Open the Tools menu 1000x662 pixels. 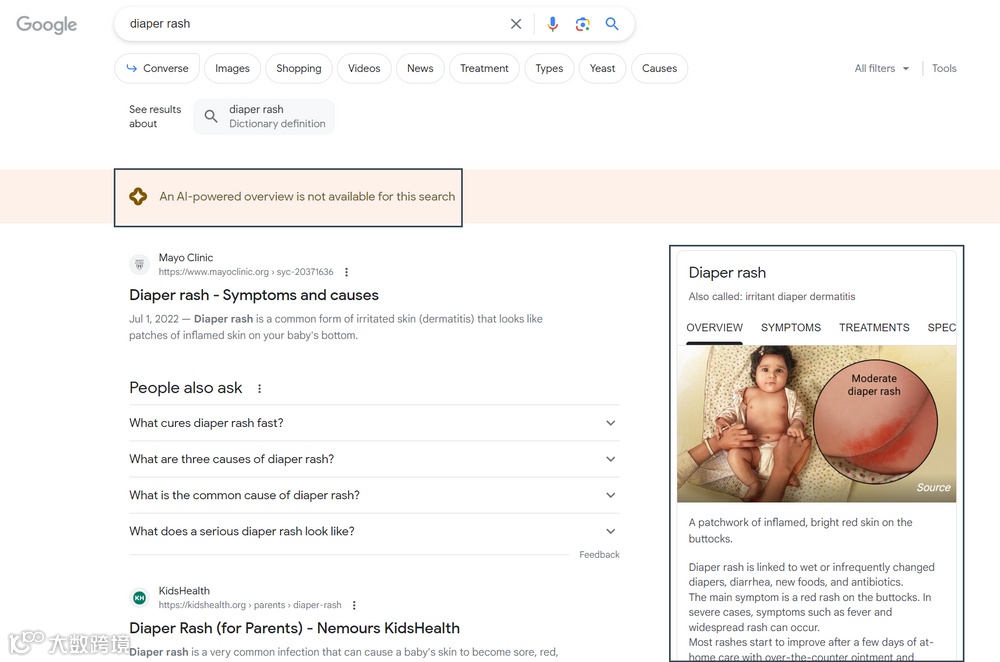coord(944,68)
